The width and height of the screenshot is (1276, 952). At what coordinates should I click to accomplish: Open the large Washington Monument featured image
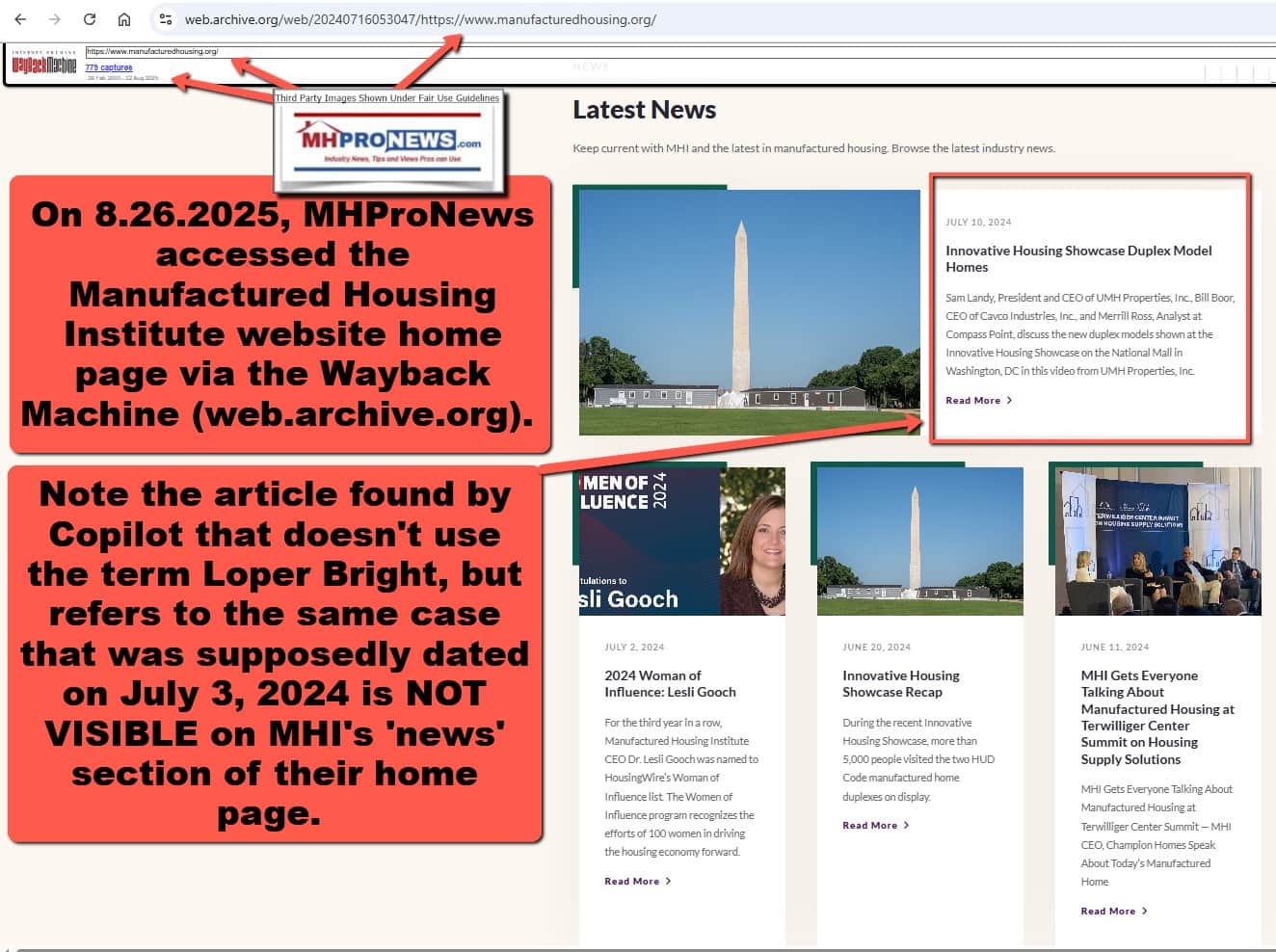point(749,312)
